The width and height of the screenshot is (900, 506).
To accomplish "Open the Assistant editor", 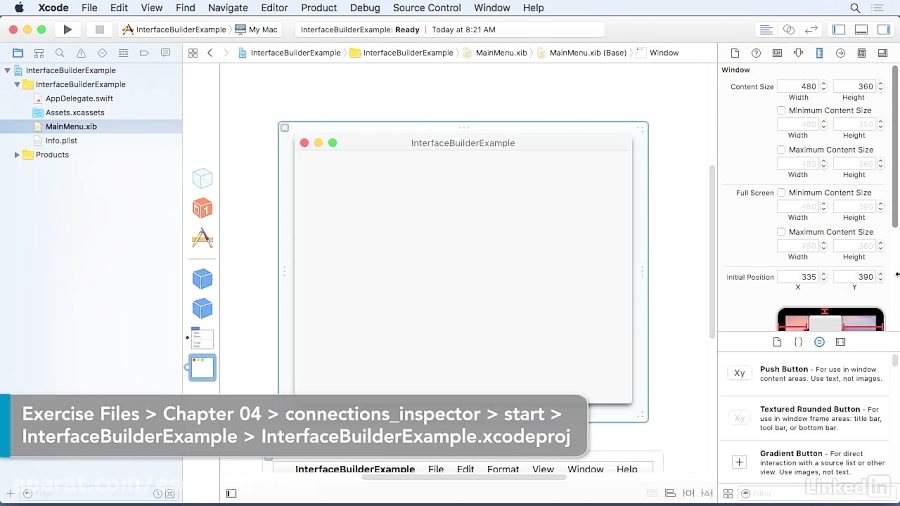I will (x=789, y=29).
